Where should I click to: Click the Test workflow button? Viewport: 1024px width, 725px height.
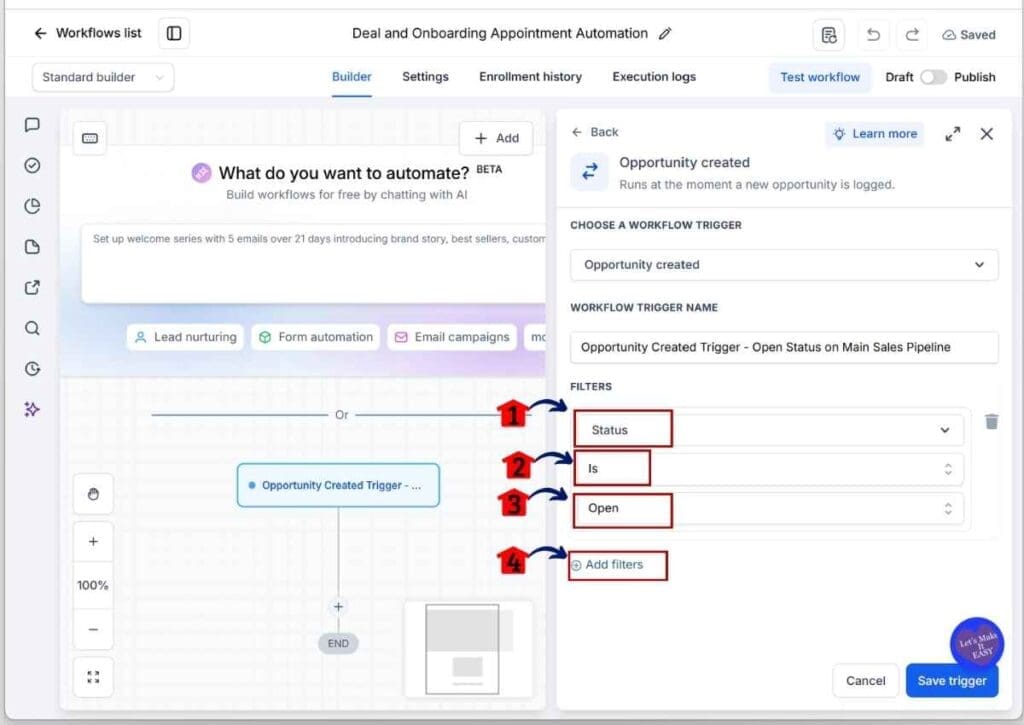[820, 77]
